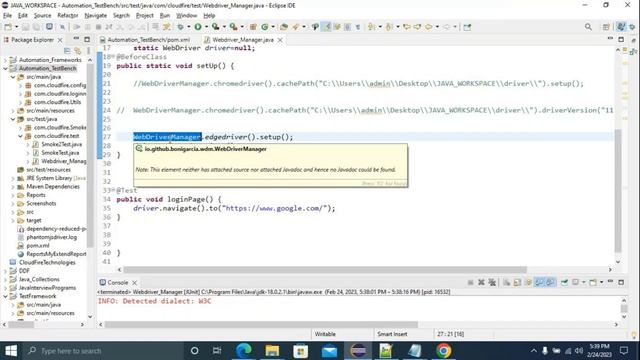Select the Console tab
Image resolution: width=640 pixels, height=360 pixels.
(118, 282)
